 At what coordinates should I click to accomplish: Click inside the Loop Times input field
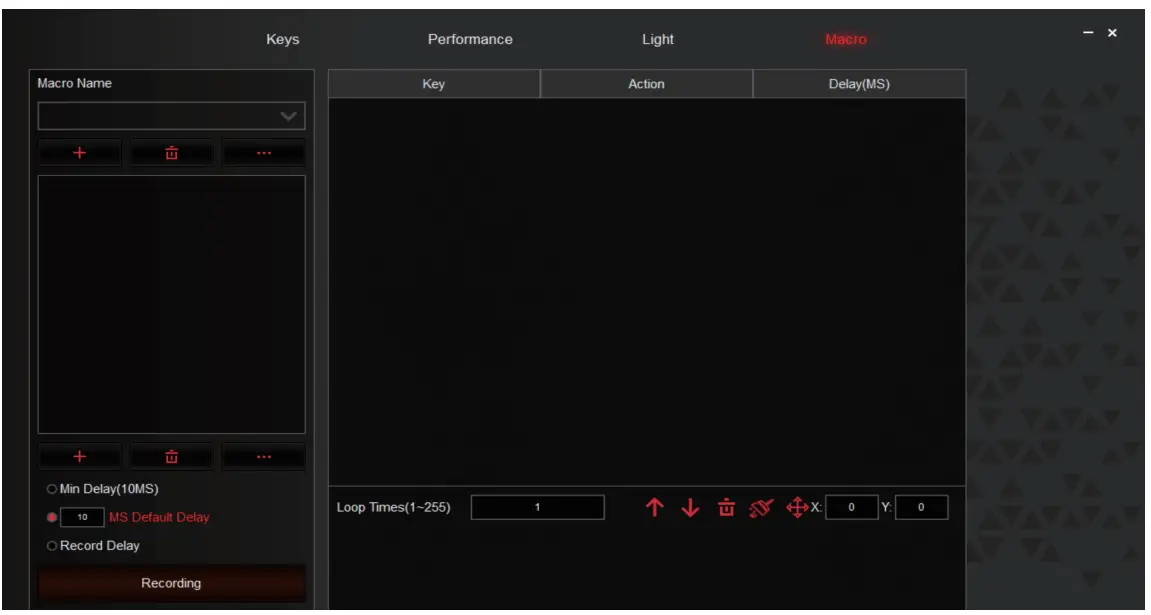click(537, 508)
